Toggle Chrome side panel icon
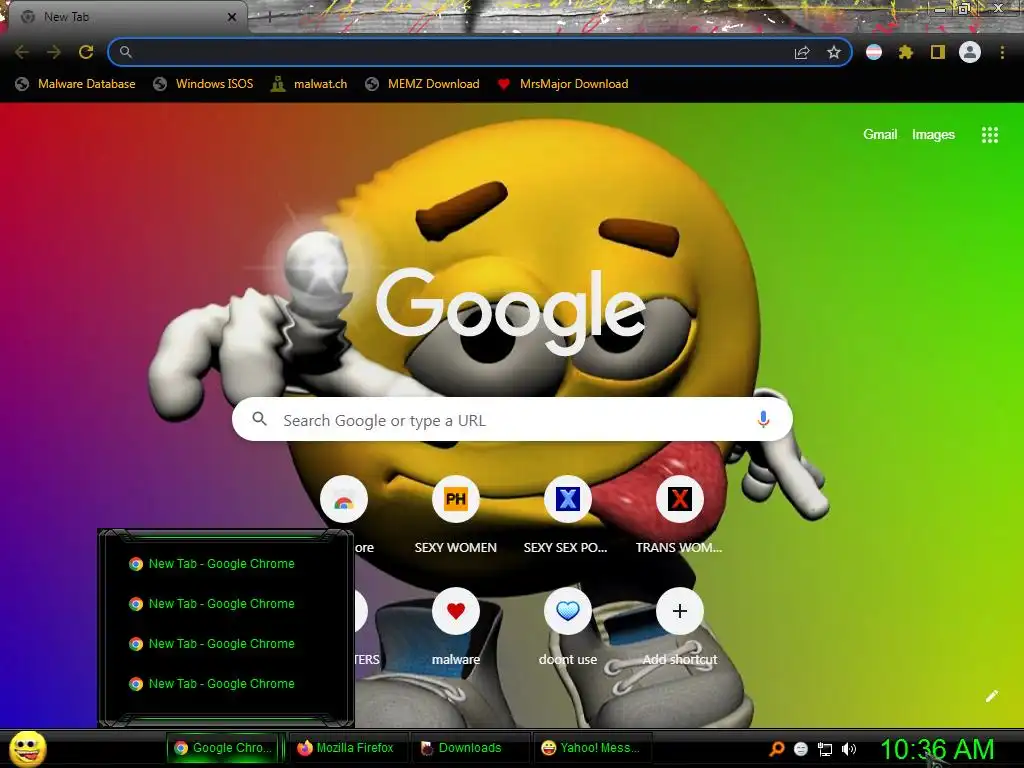This screenshot has height=768, width=1024. click(x=938, y=52)
